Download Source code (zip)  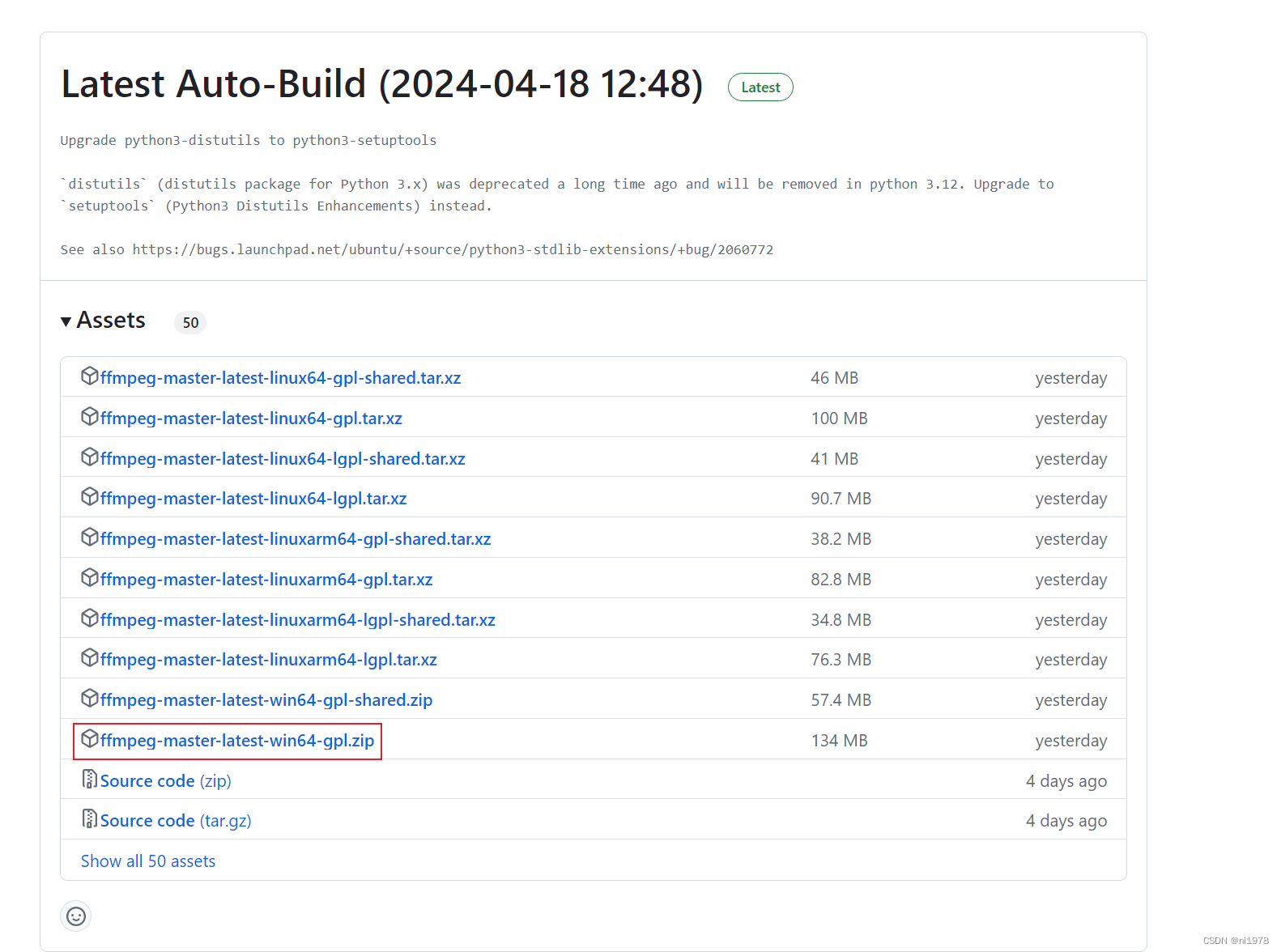pyautogui.click(x=166, y=781)
